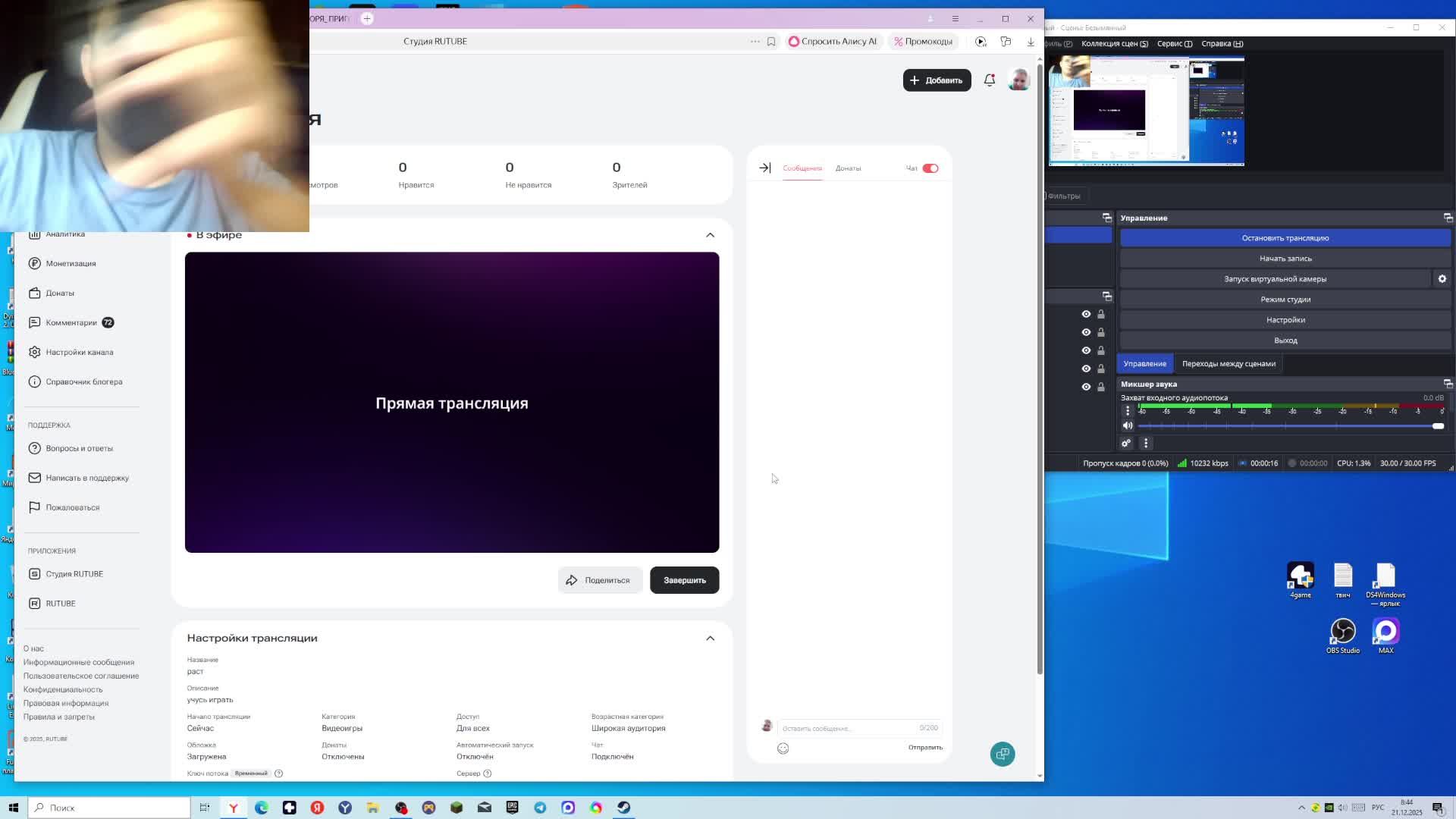The width and height of the screenshot is (1456, 819).
Task: Click the notifications bell icon
Action: (989, 80)
